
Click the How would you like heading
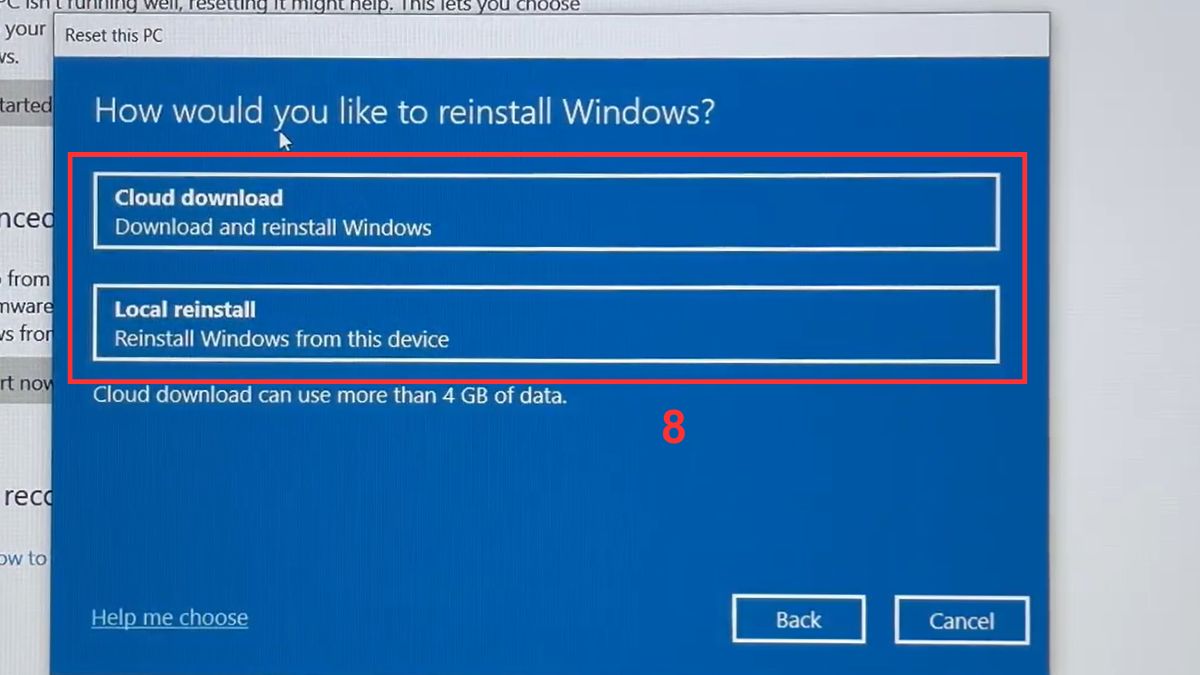click(404, 111)
